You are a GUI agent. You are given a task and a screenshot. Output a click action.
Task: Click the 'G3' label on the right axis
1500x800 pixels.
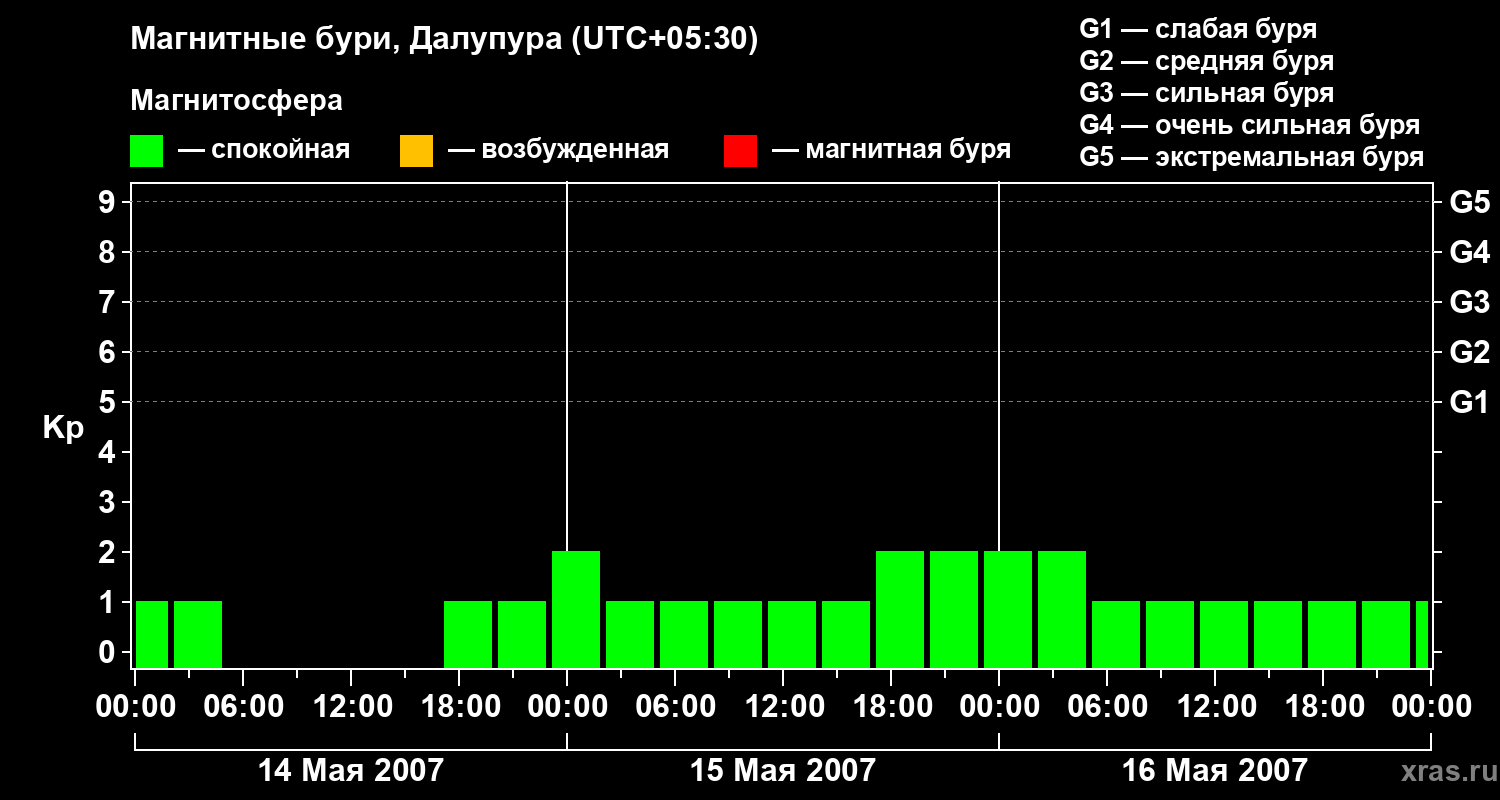tap(1470, 302)
